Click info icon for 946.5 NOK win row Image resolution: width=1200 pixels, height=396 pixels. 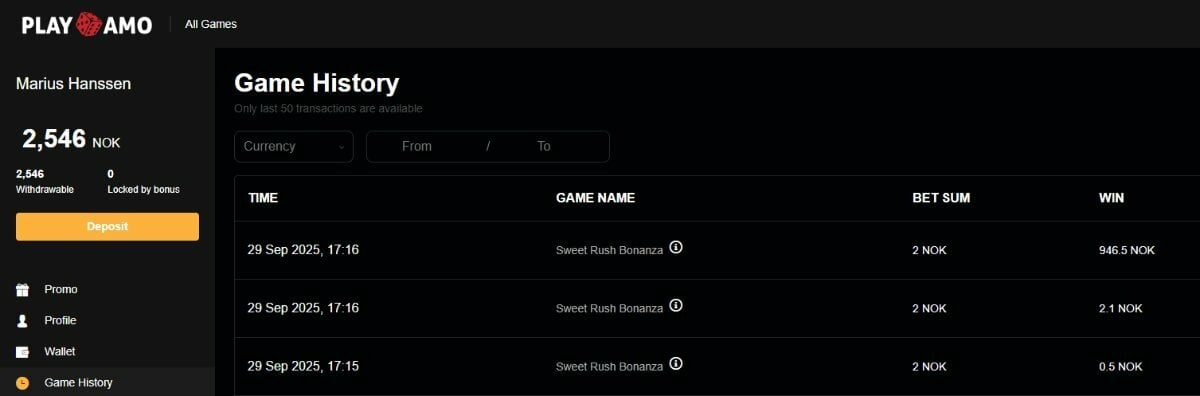click(x=676, y=248)
